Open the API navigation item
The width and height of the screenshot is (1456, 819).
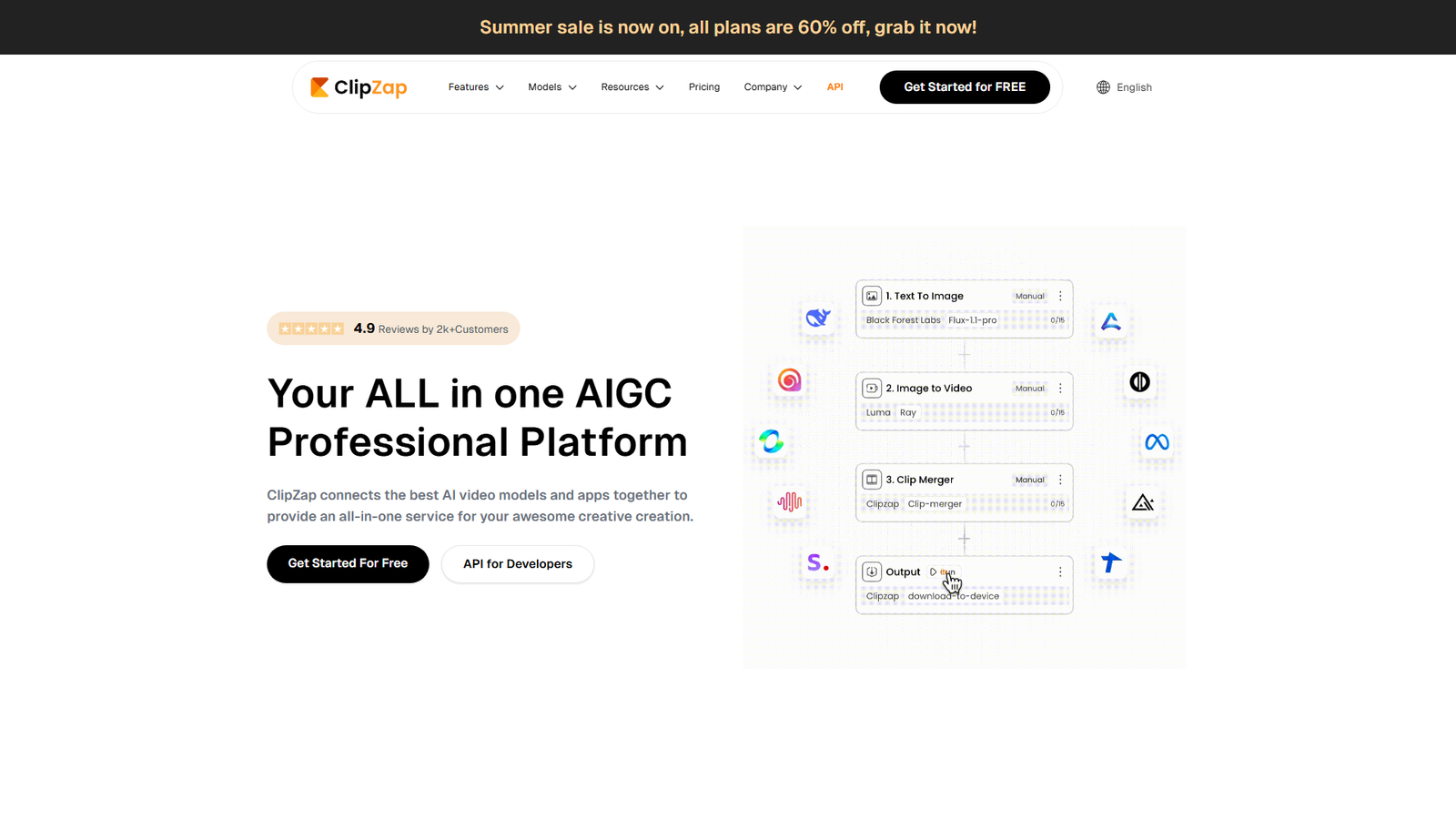(834, 86)
